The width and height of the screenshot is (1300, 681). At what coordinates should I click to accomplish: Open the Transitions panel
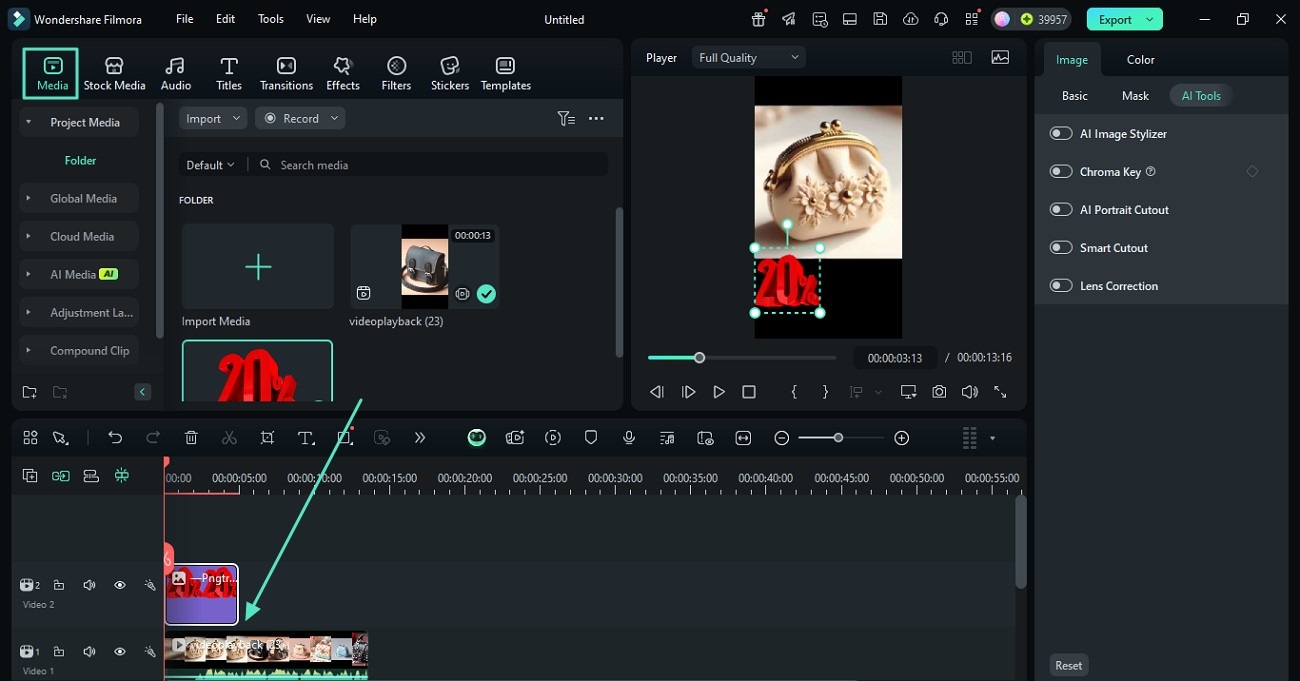click(x=286, y=74)
